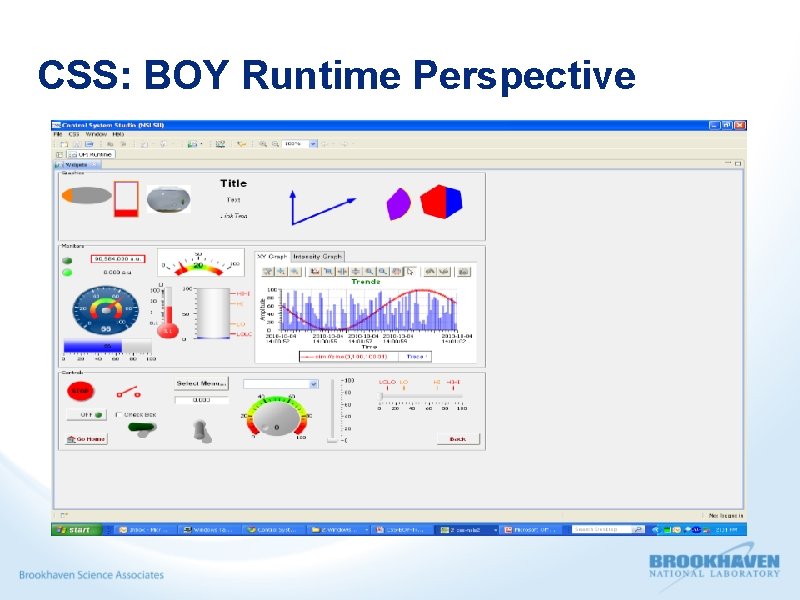Click the Back button
Image resolution: width=800 pixels, height=600 pixels.
[x=458, y=439]
